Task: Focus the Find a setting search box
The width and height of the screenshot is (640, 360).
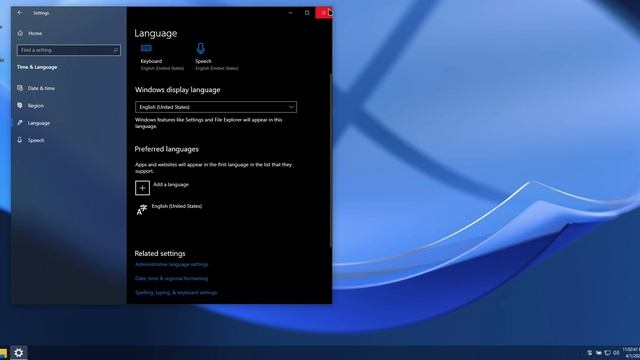Action: [69, 50]
